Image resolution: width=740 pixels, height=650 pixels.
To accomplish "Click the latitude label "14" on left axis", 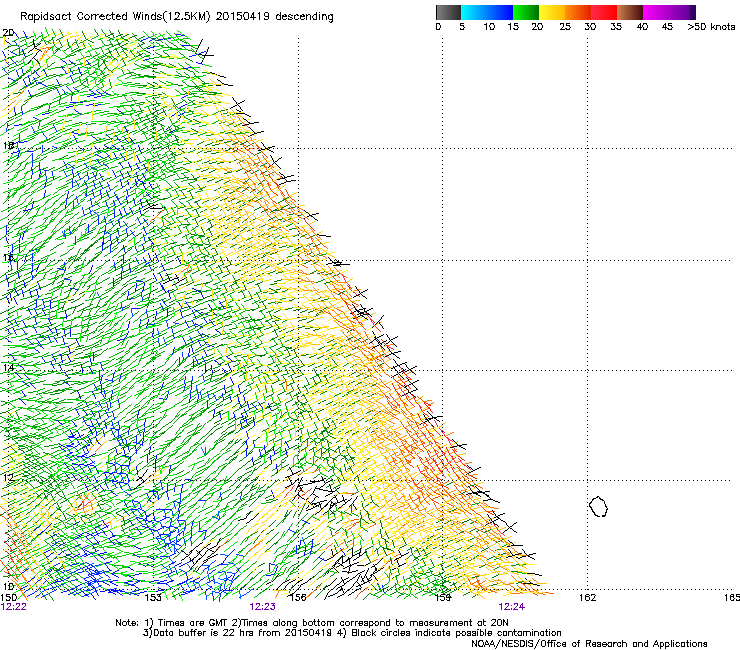I will point(8,367).
